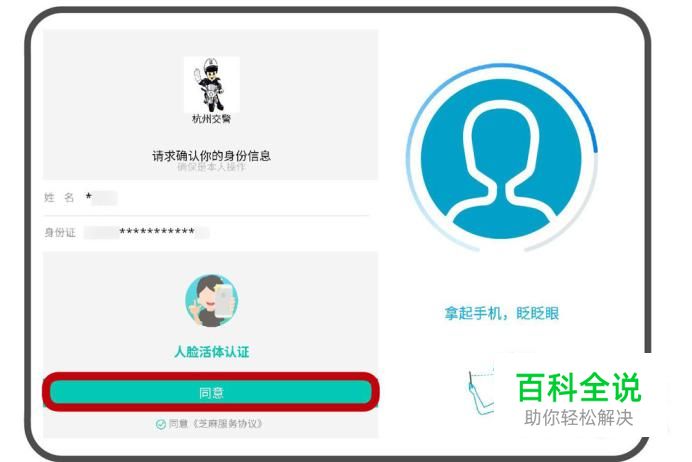Tap the green 同意 button
The width and height of the screenshot is (692, 462).
pos(211,392)
